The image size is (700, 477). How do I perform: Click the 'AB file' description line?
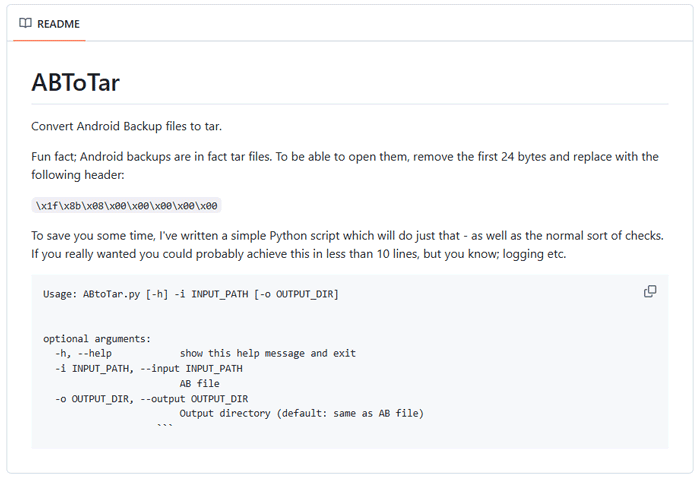200,383
